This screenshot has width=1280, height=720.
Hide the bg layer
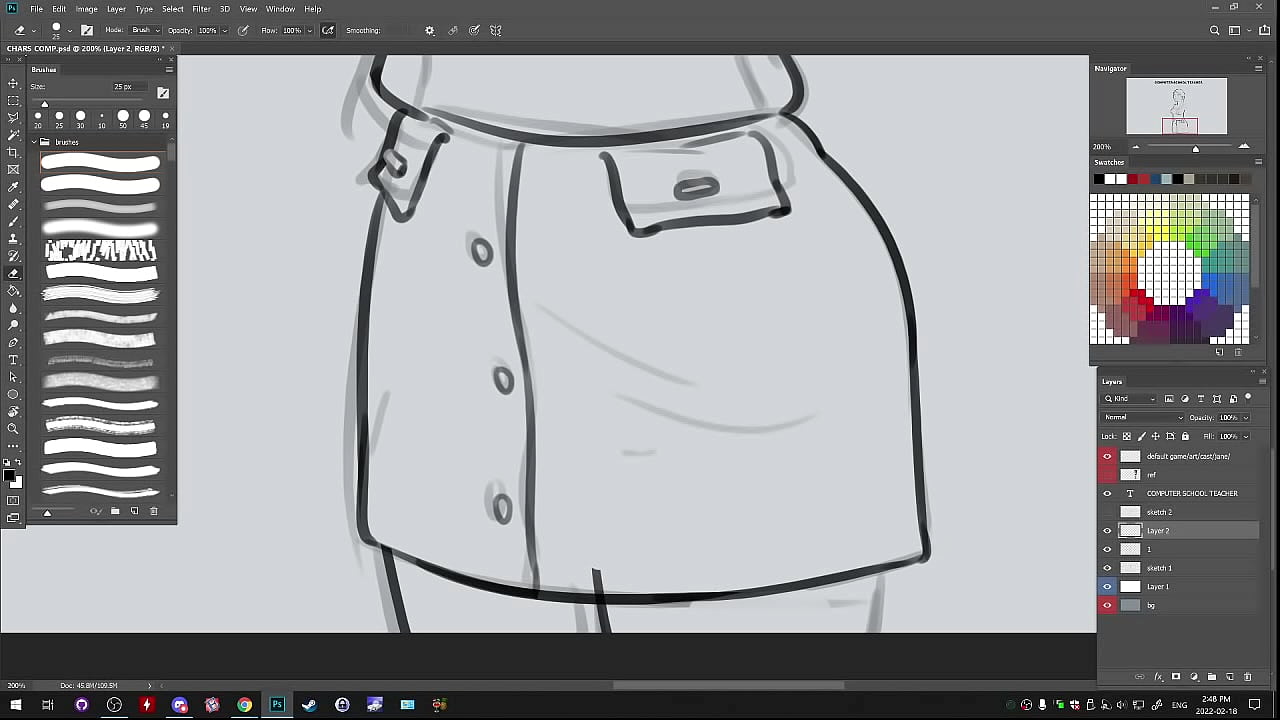point(1107,605)
